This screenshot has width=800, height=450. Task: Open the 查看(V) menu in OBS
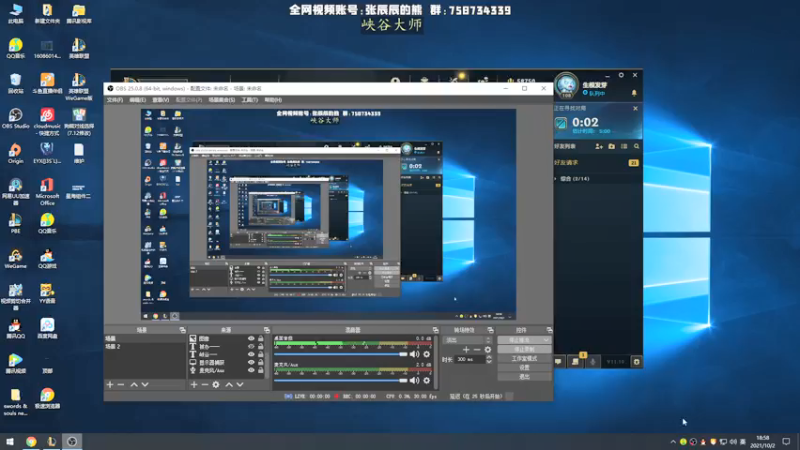point(160,100)
